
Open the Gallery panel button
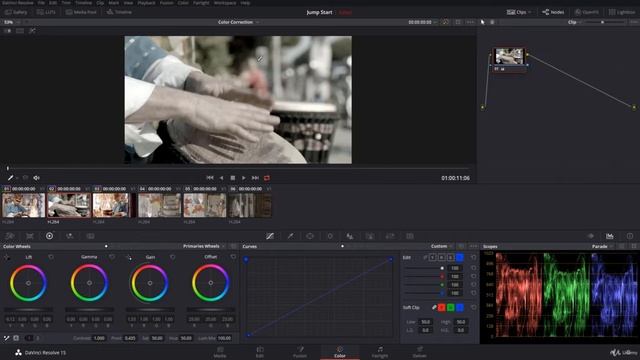coord(16,12)
